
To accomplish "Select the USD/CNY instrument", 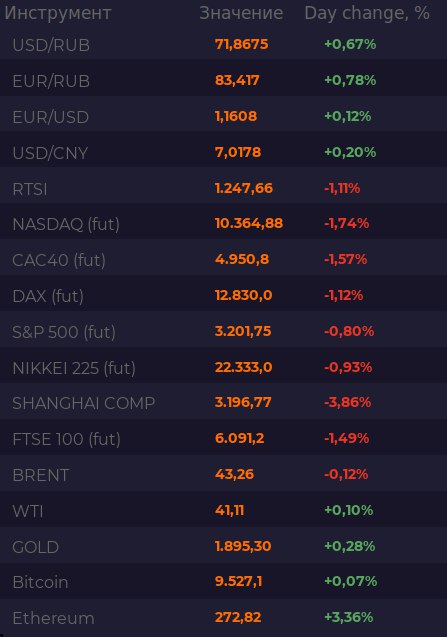I will click(224, 152).
